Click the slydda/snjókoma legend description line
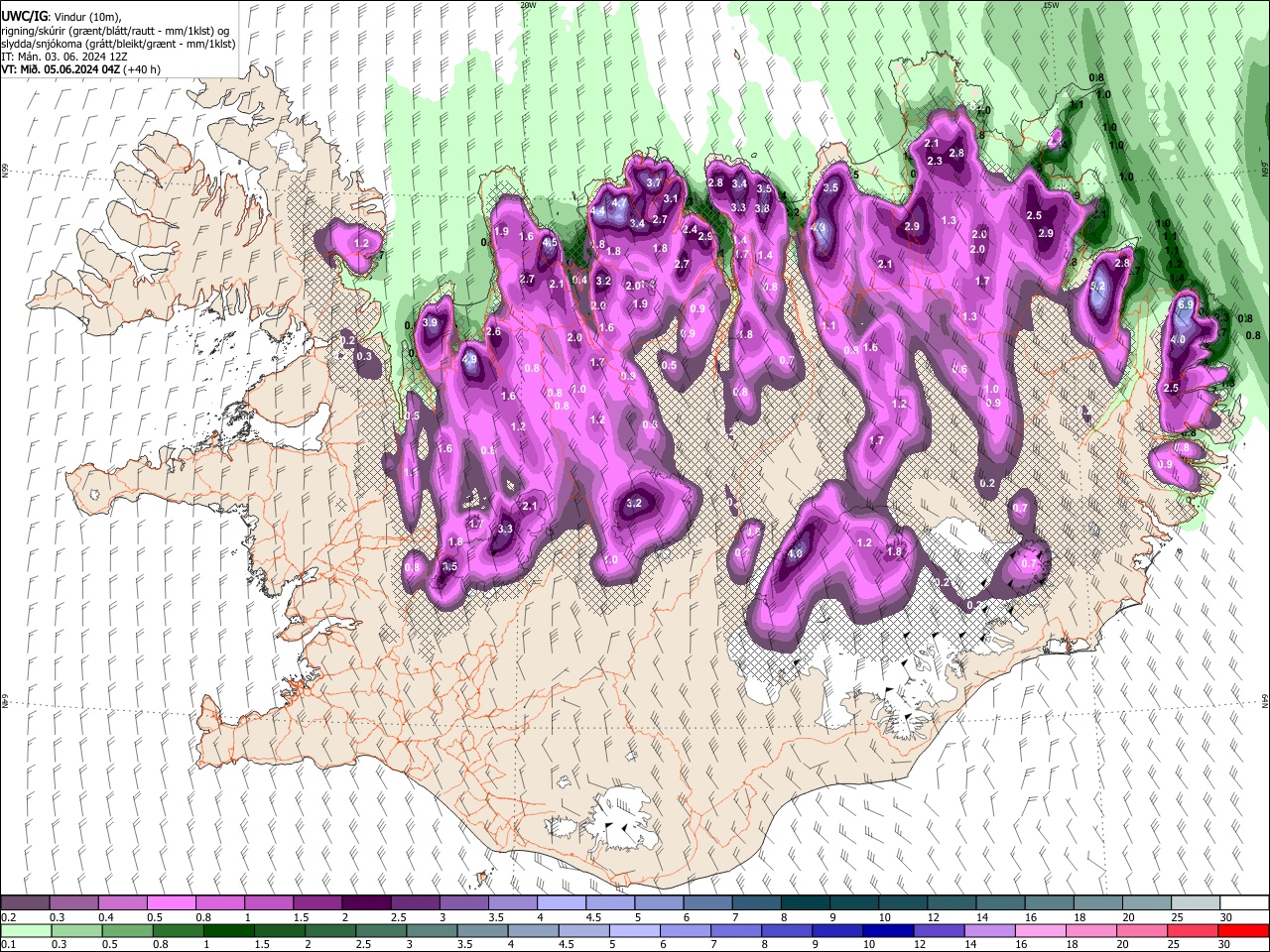Image resolution: width=1270 pixels, height=952 pixels. pyautogui.click(x=119, y=44)
